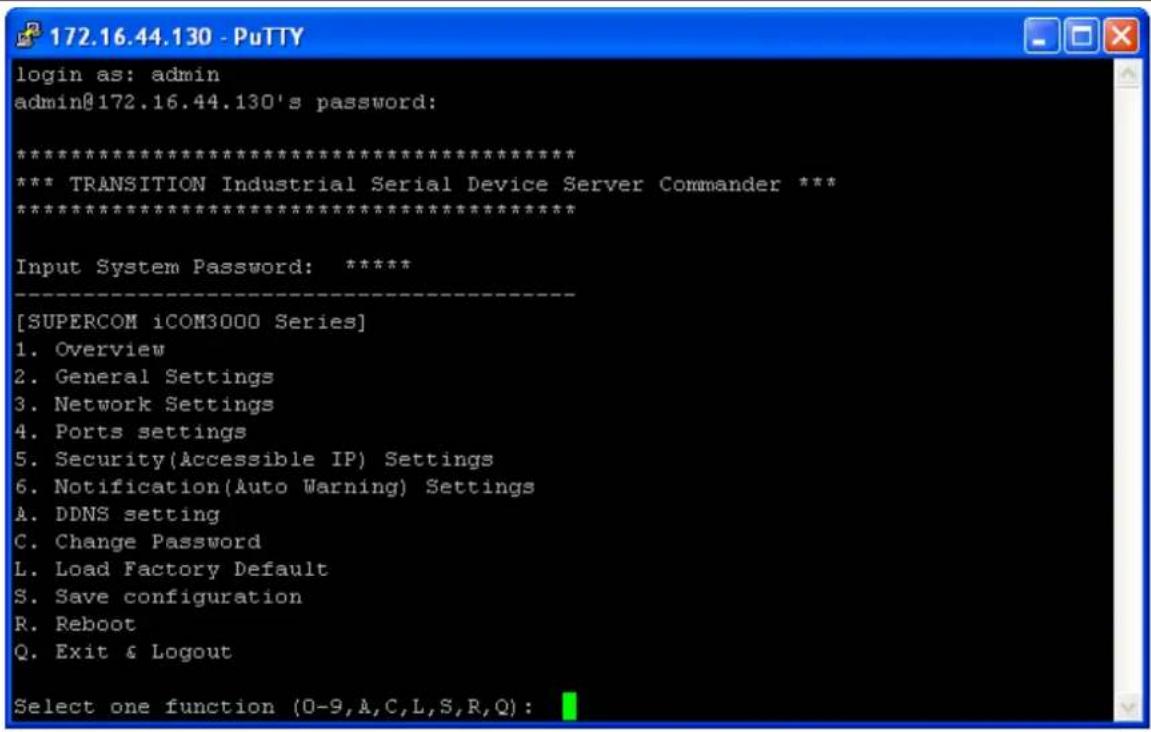Viewport: 1151px width, 732px height.
Task: Close the PuTTY session window
Action: (x=1121, y=36)
